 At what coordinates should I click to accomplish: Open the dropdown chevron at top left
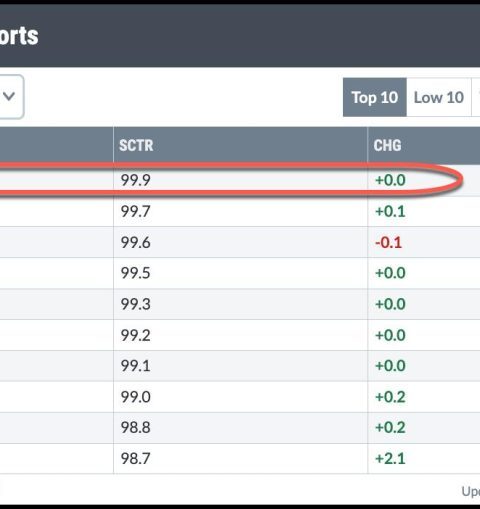tap(9, 97)
